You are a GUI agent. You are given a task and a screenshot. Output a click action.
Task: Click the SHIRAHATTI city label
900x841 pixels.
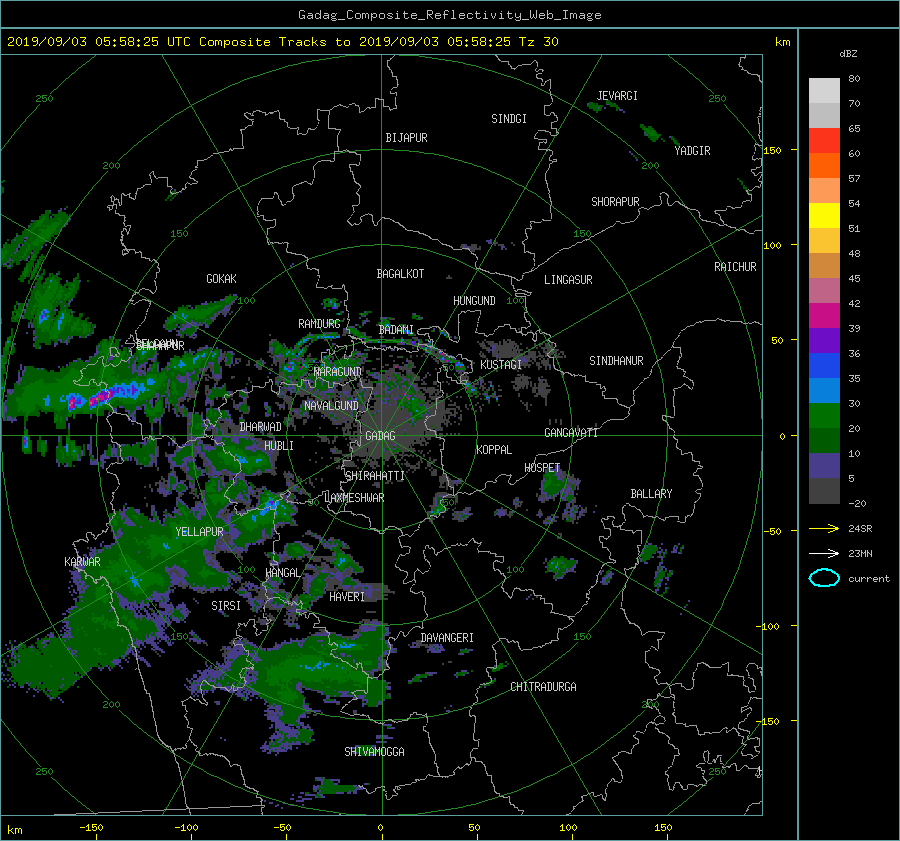[x=375, y=476]
